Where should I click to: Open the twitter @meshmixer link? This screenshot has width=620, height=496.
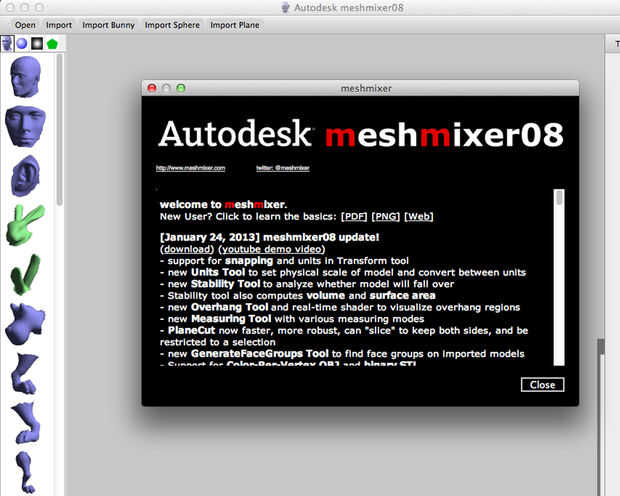click(x=283, y=168)
